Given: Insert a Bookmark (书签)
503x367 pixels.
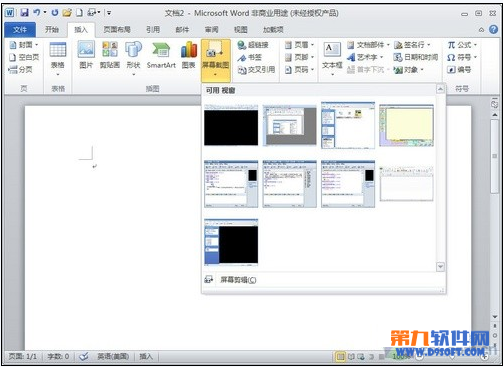Looking at the screenshot, I should 249,57.
